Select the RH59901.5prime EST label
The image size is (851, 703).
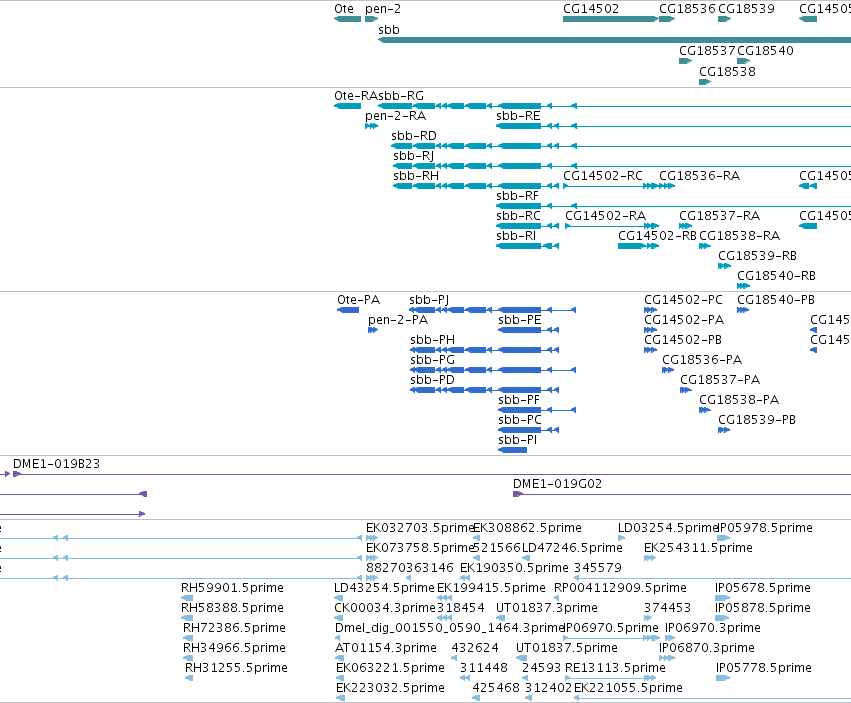pyautogui.click(x=232, y=588)
